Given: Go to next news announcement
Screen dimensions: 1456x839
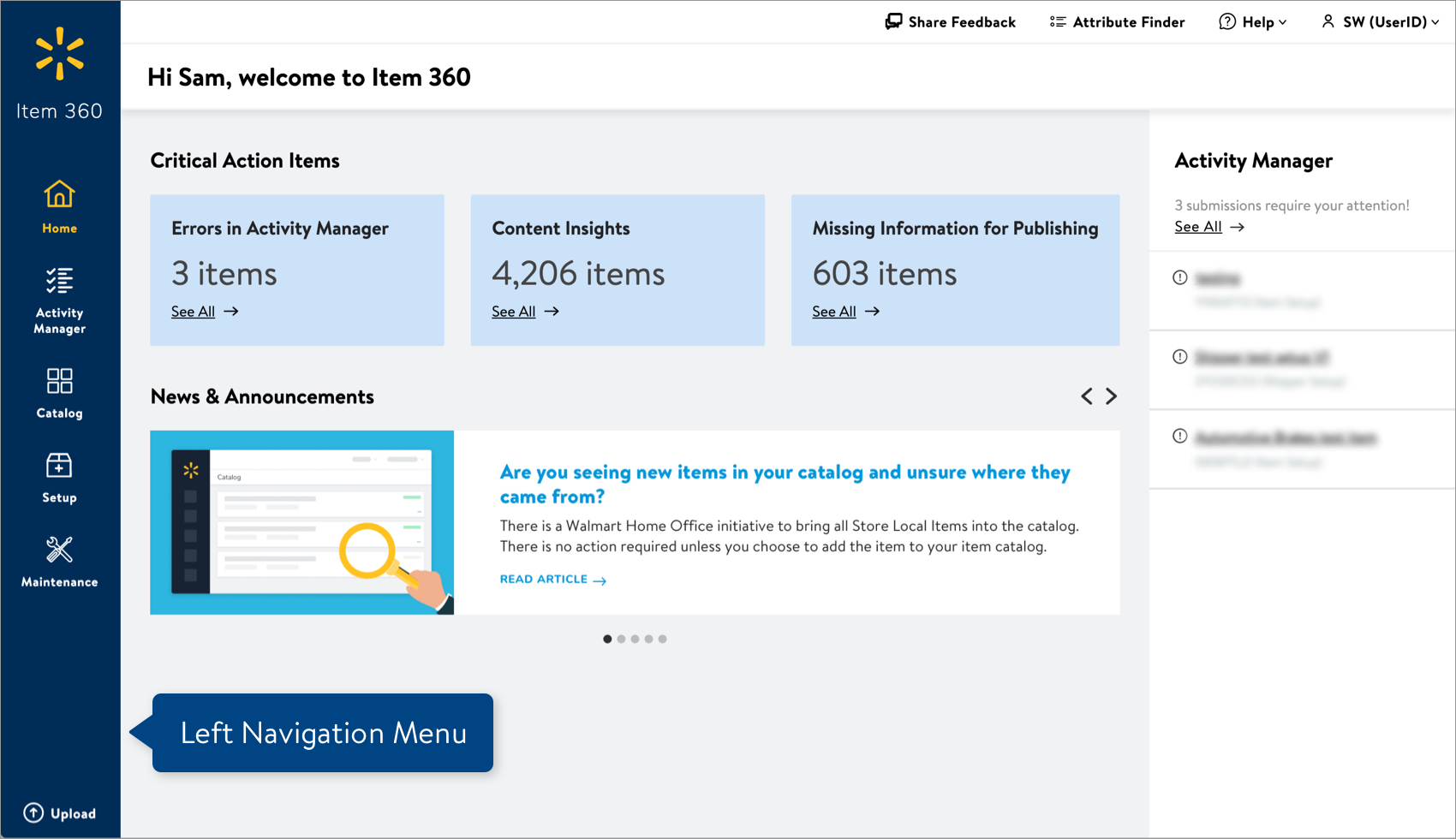Looking at the screenshot, I should (1111, 396).
